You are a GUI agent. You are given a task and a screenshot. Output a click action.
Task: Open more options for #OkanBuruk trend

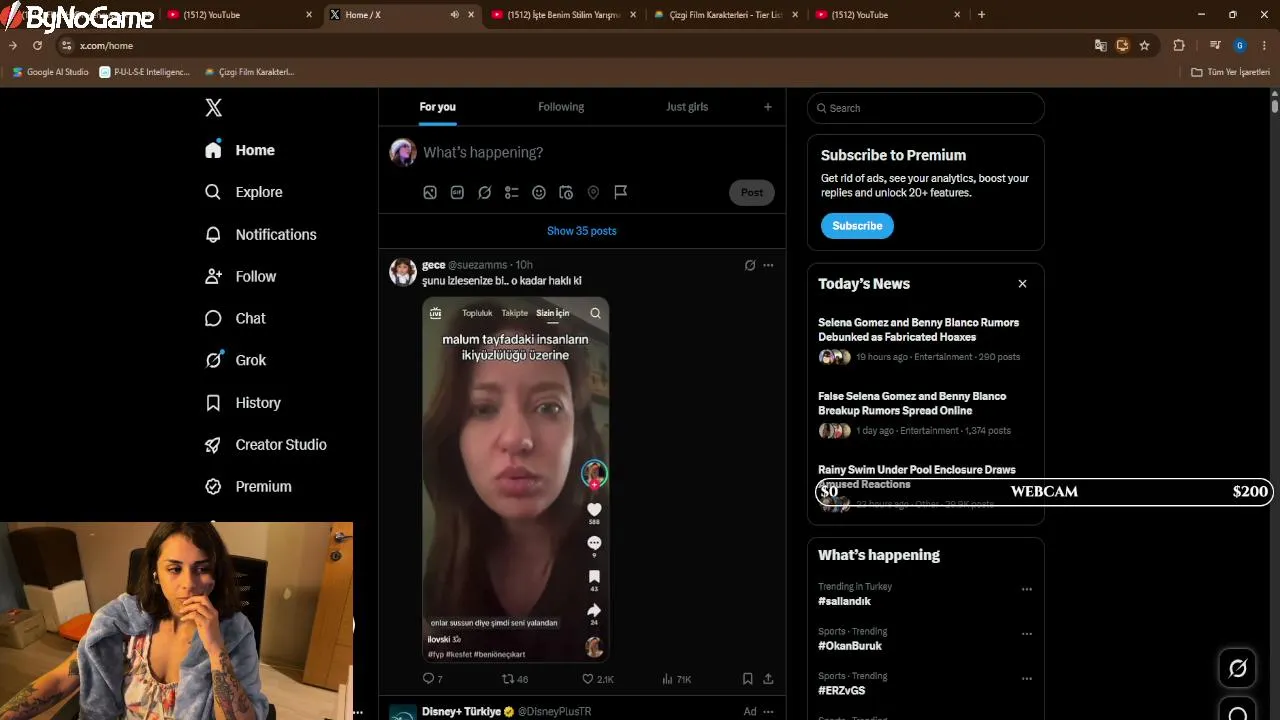1026,634
